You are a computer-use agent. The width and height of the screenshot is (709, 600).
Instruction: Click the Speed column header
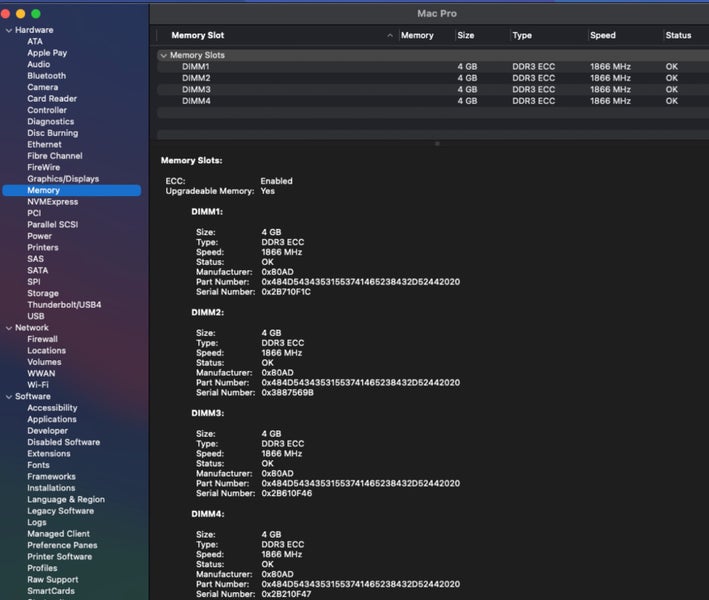pos(603,35)
